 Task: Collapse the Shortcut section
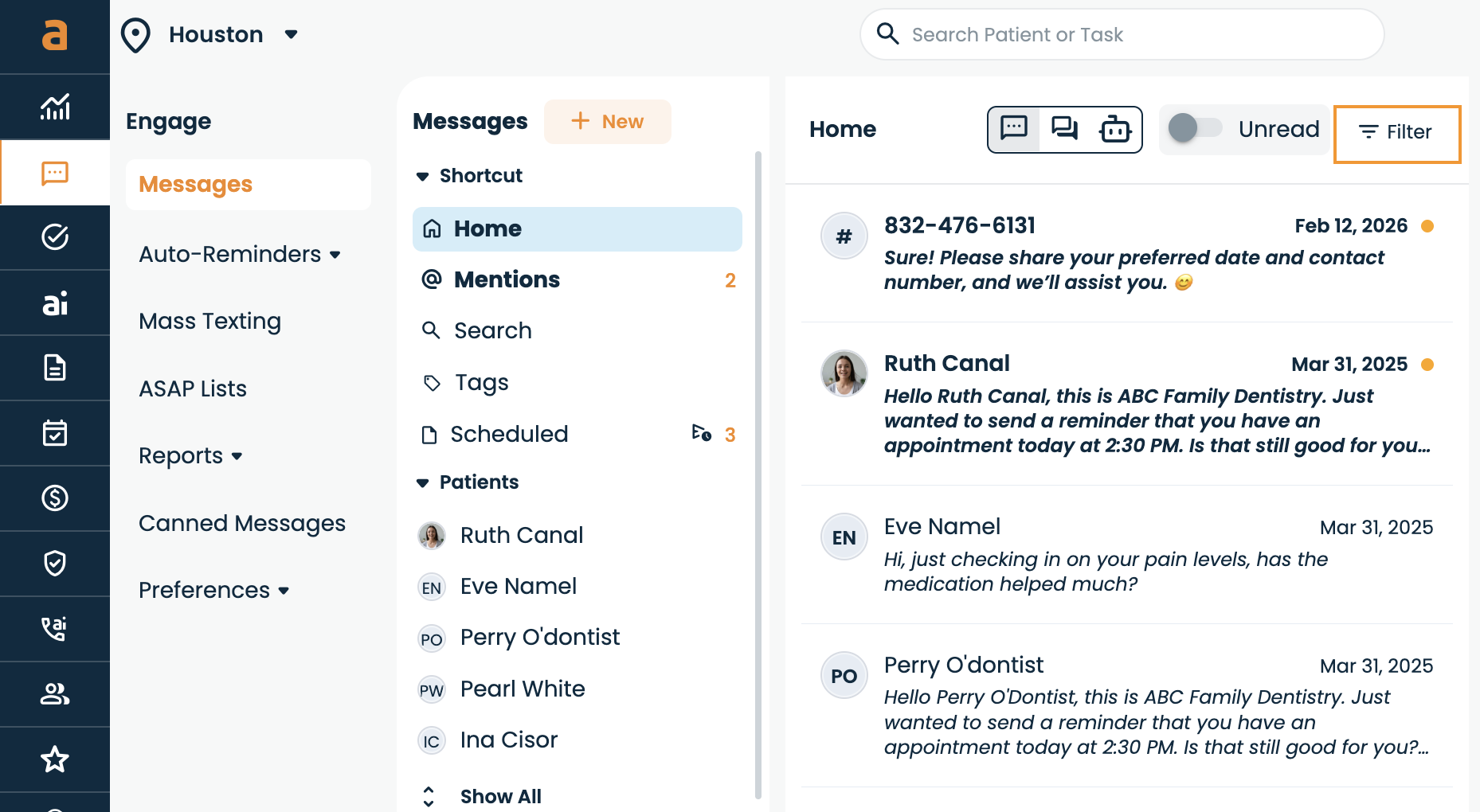422,176
